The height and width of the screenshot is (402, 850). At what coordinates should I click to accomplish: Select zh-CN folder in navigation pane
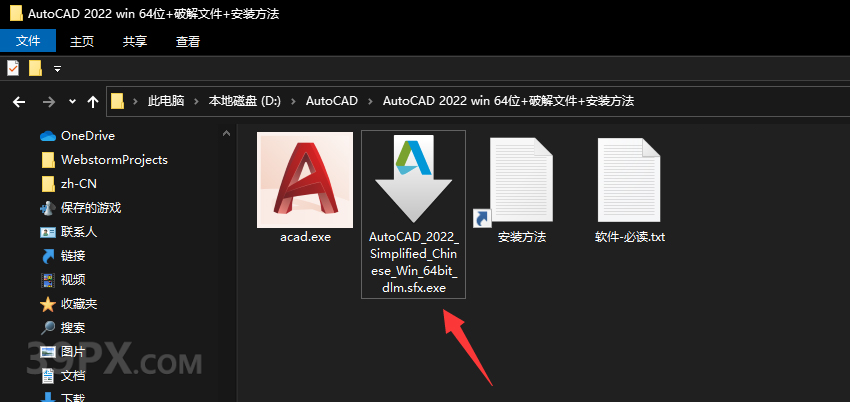tap(79, 184)
